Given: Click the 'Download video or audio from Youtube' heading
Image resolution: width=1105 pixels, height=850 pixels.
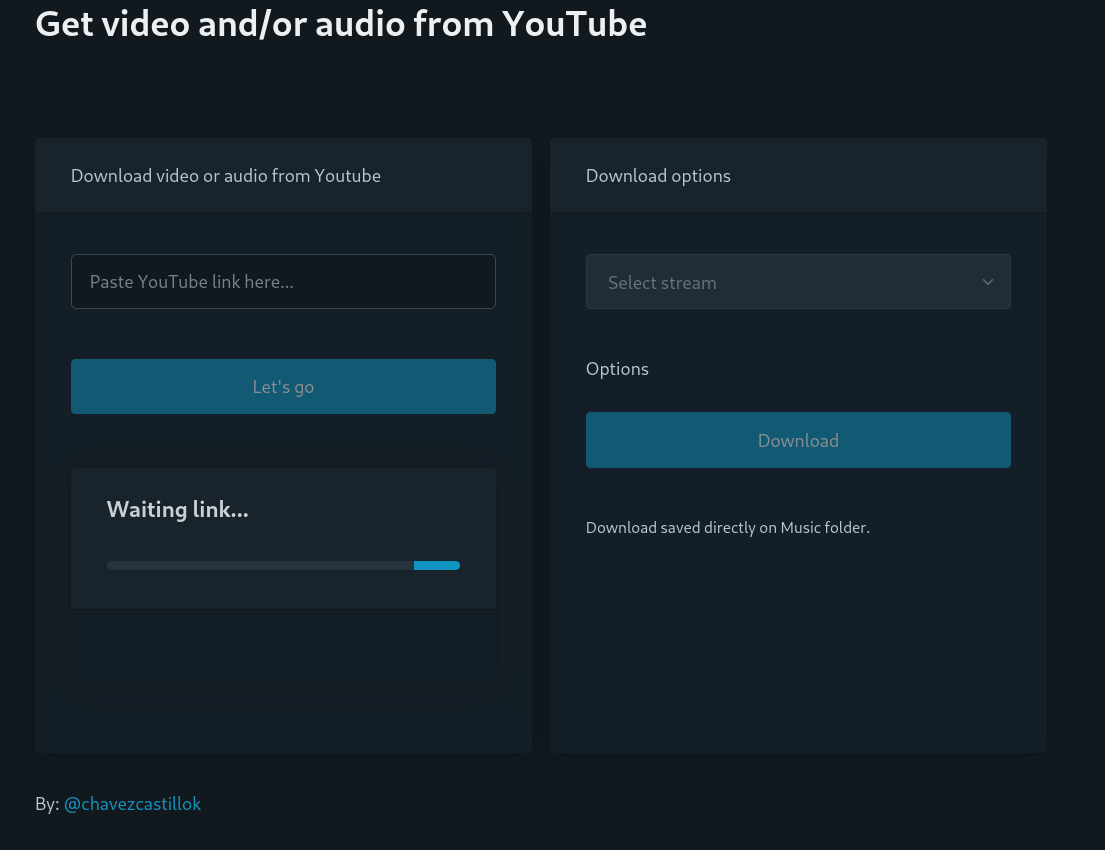Looking at the screenshot, I should pos(226,175).
